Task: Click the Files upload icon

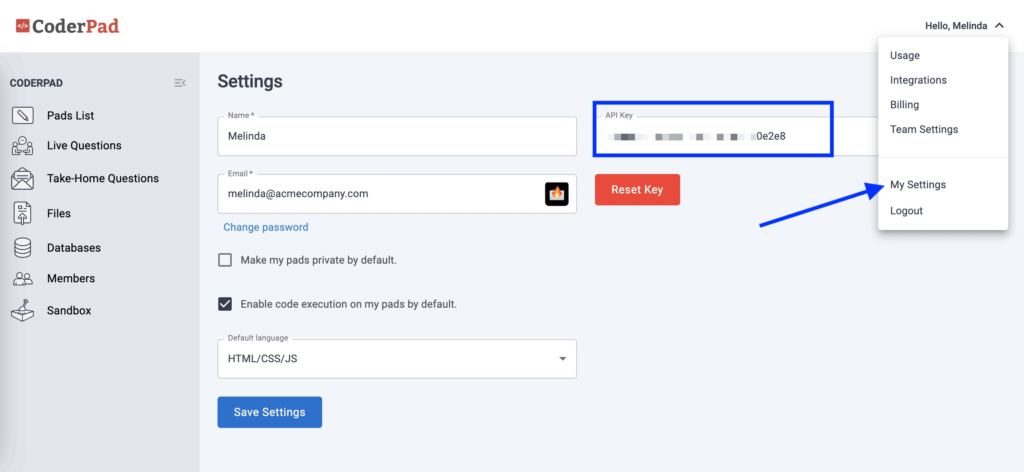Action: click(22, 213)
